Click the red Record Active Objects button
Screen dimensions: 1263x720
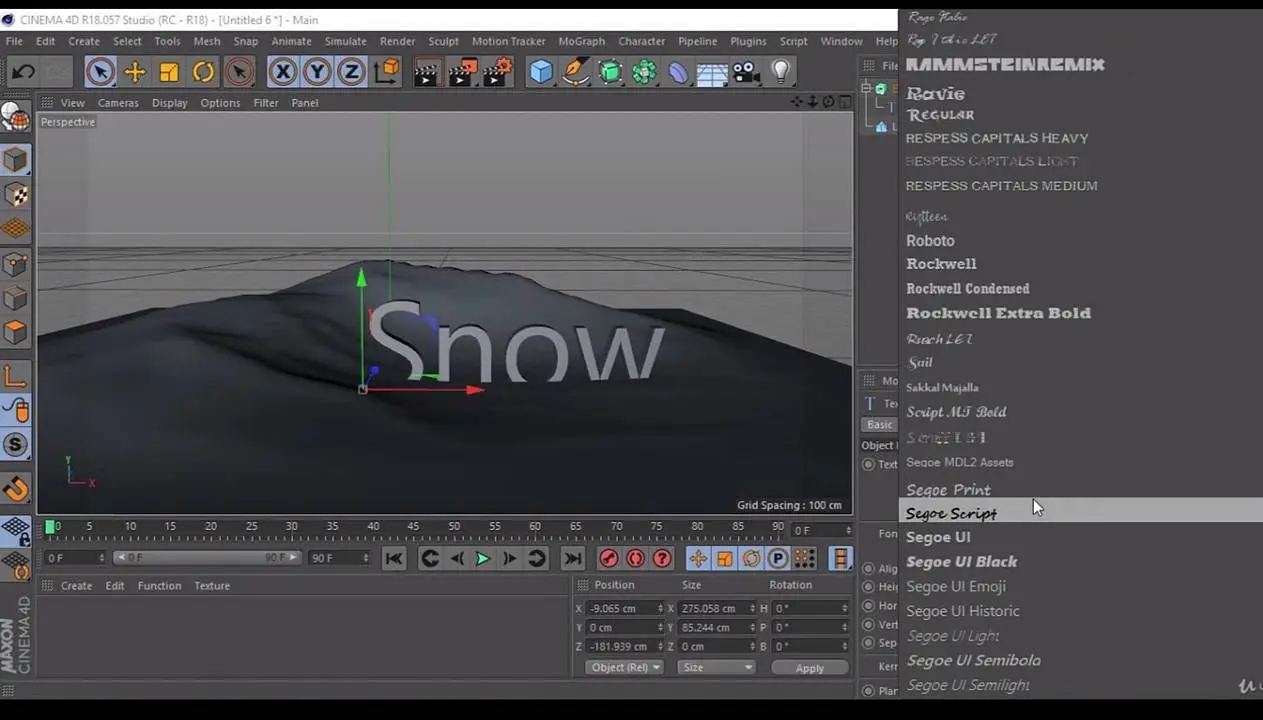pos(609,558)
